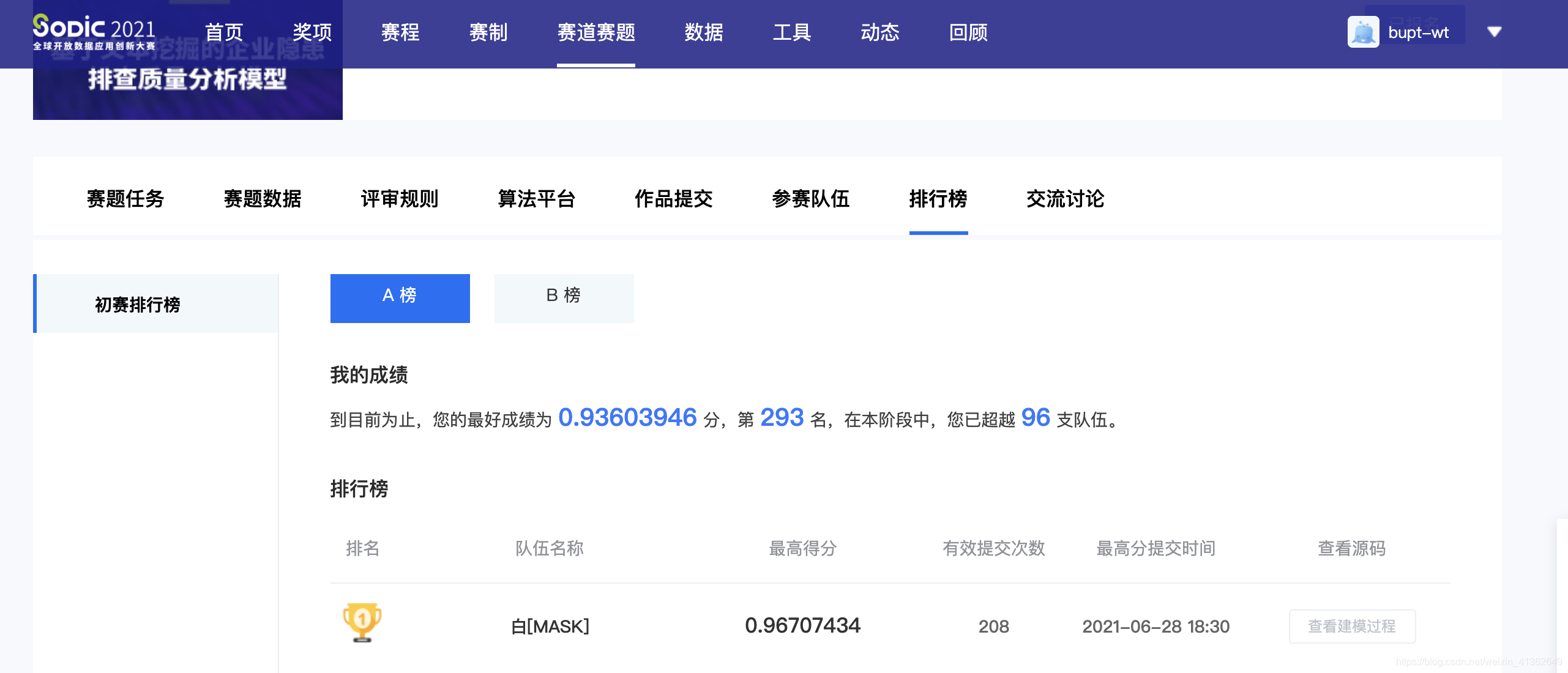The image size is (1568, 673).
Task: Select 初赛排行榜 in the sidebar
Action: coord(138,304)
